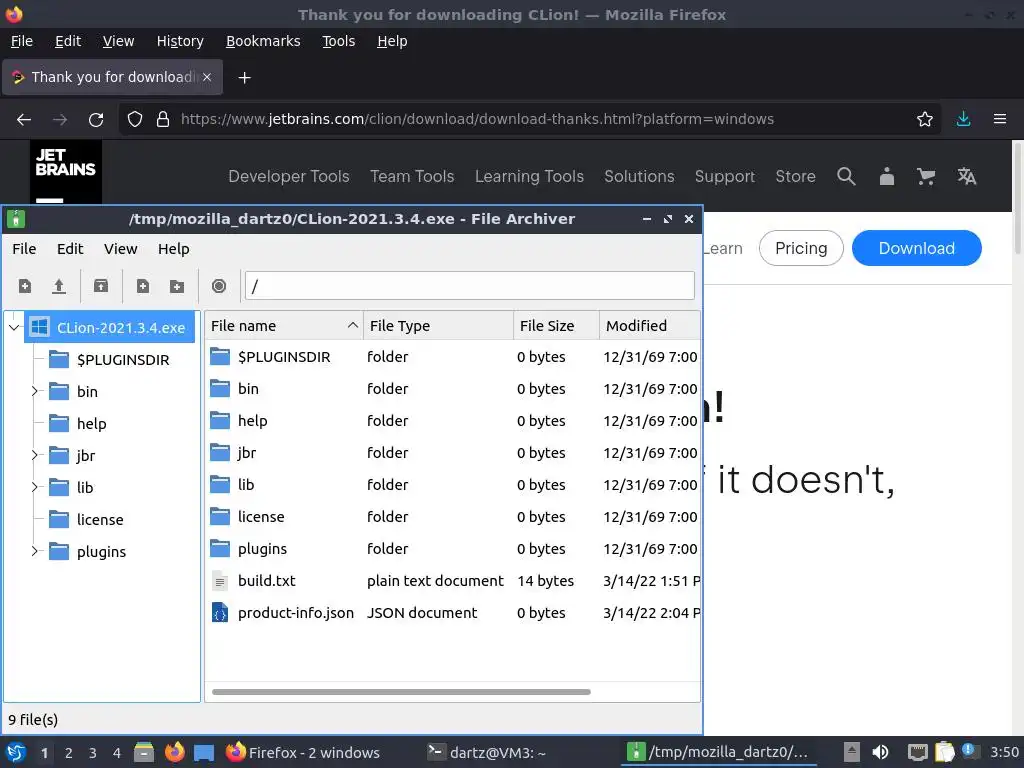The height and width of the screenshot is (768, 1024).
Task: Expand the bin folder in tree
Action: point(35,391)
